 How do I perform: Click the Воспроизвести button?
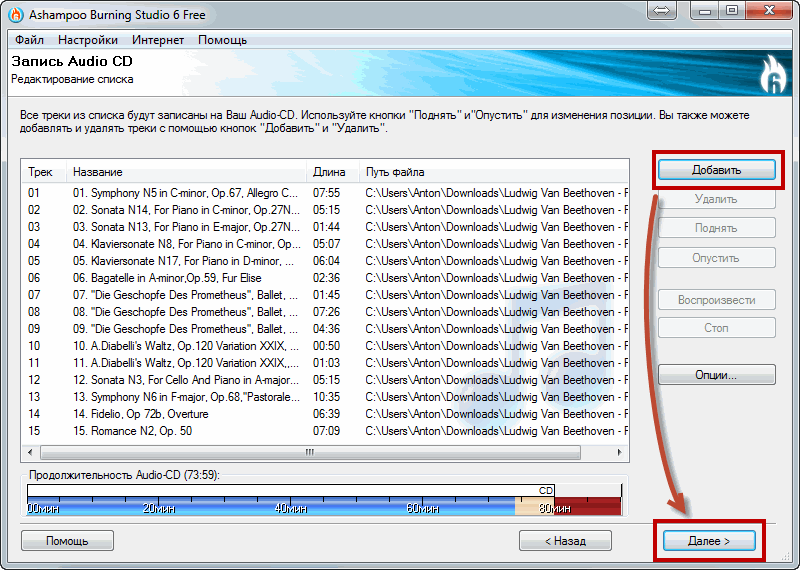click(716, 300)
